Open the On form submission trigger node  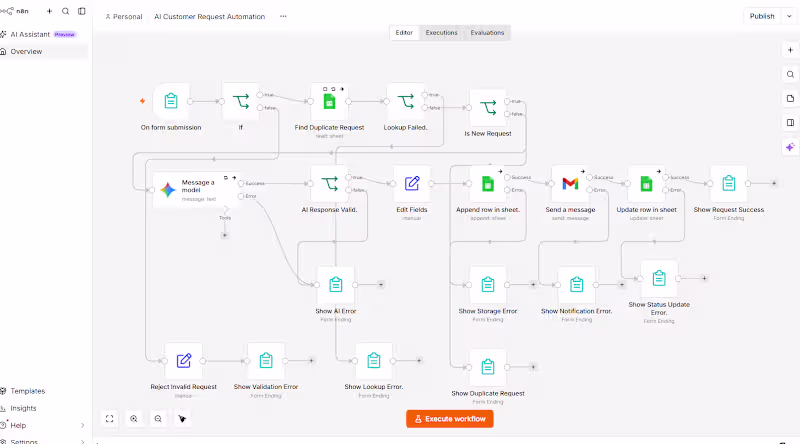(x=171, y=101)
